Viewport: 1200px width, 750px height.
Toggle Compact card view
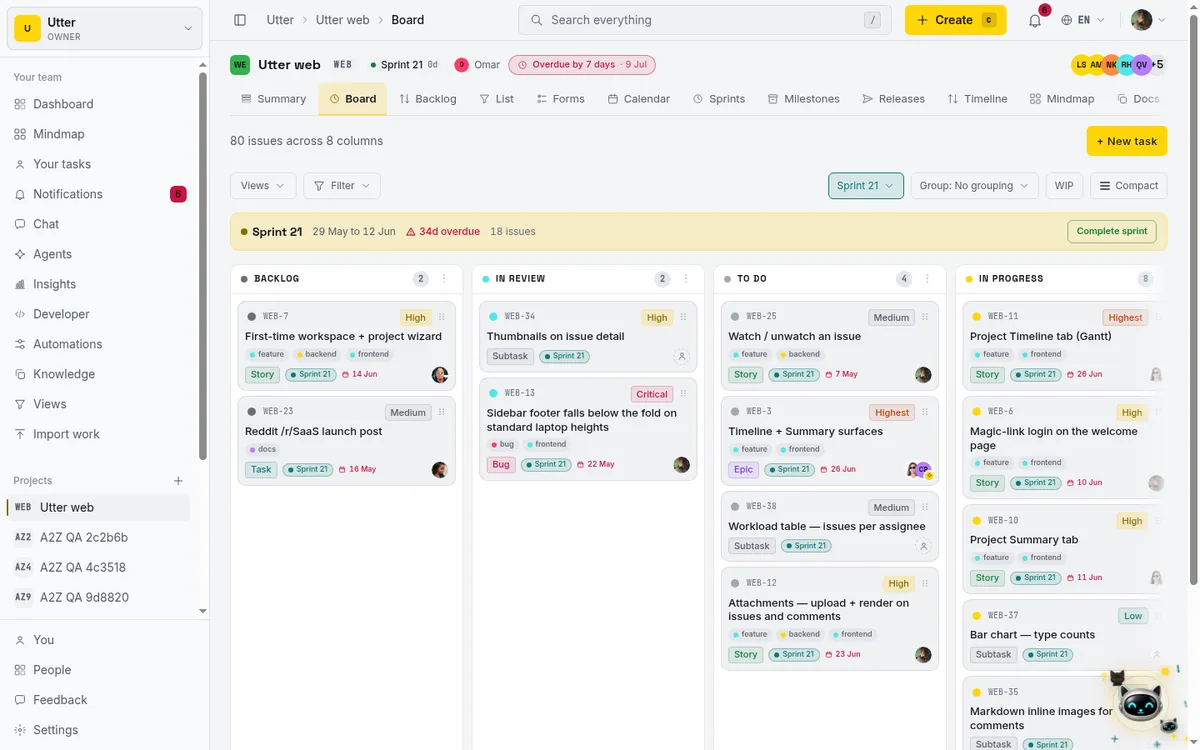1129,185
